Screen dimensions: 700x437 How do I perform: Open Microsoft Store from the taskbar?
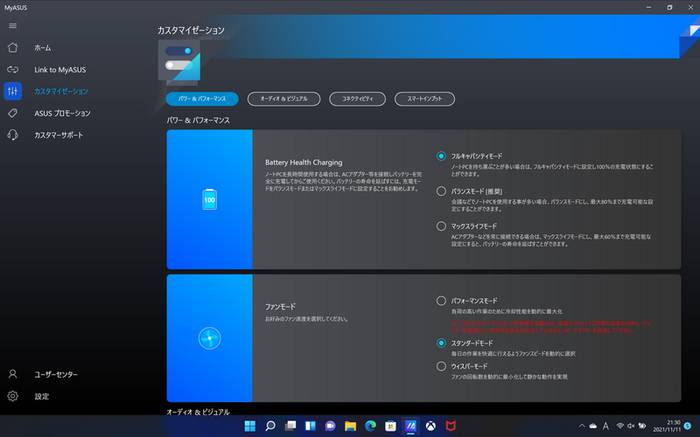(391, 426)
